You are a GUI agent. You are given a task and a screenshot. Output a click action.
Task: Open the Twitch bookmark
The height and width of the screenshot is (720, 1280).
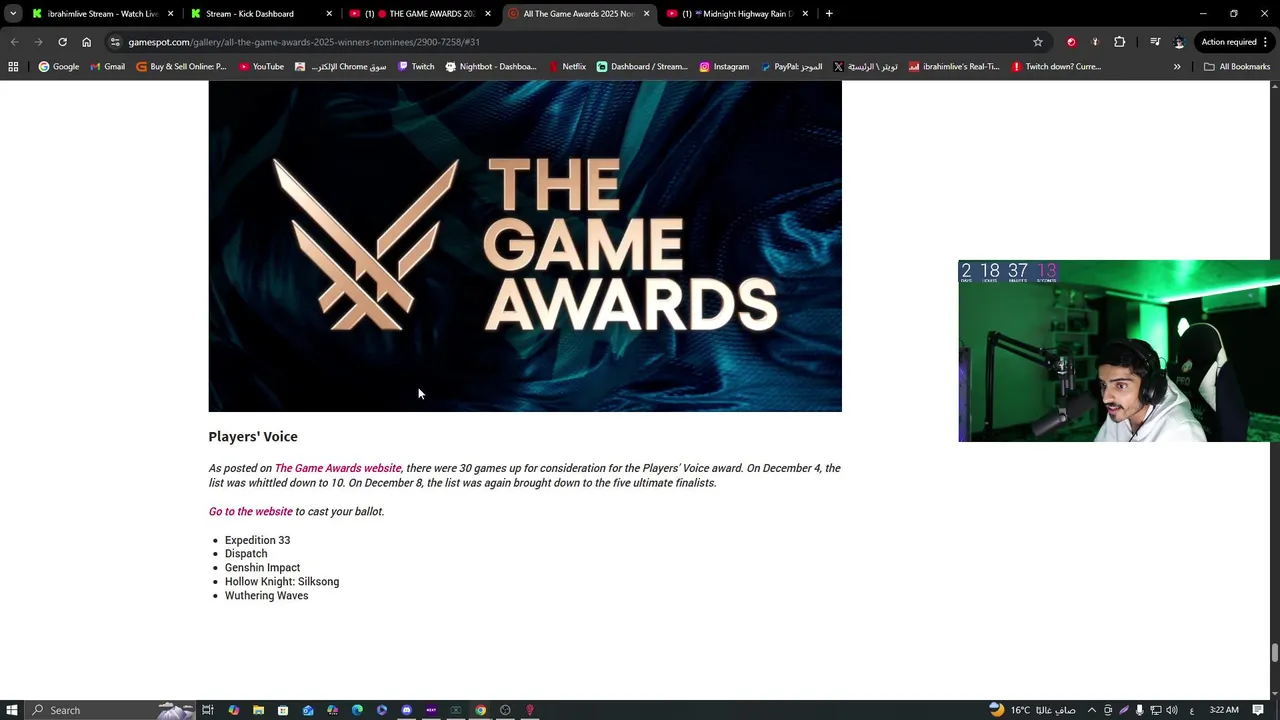pyautogui.click(x=416, y=67)
